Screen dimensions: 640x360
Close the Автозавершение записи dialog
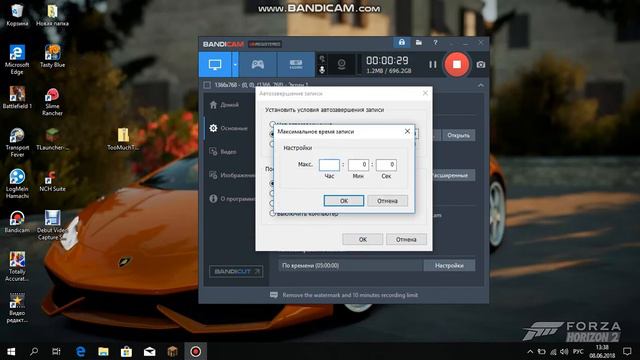click(425, 93)
